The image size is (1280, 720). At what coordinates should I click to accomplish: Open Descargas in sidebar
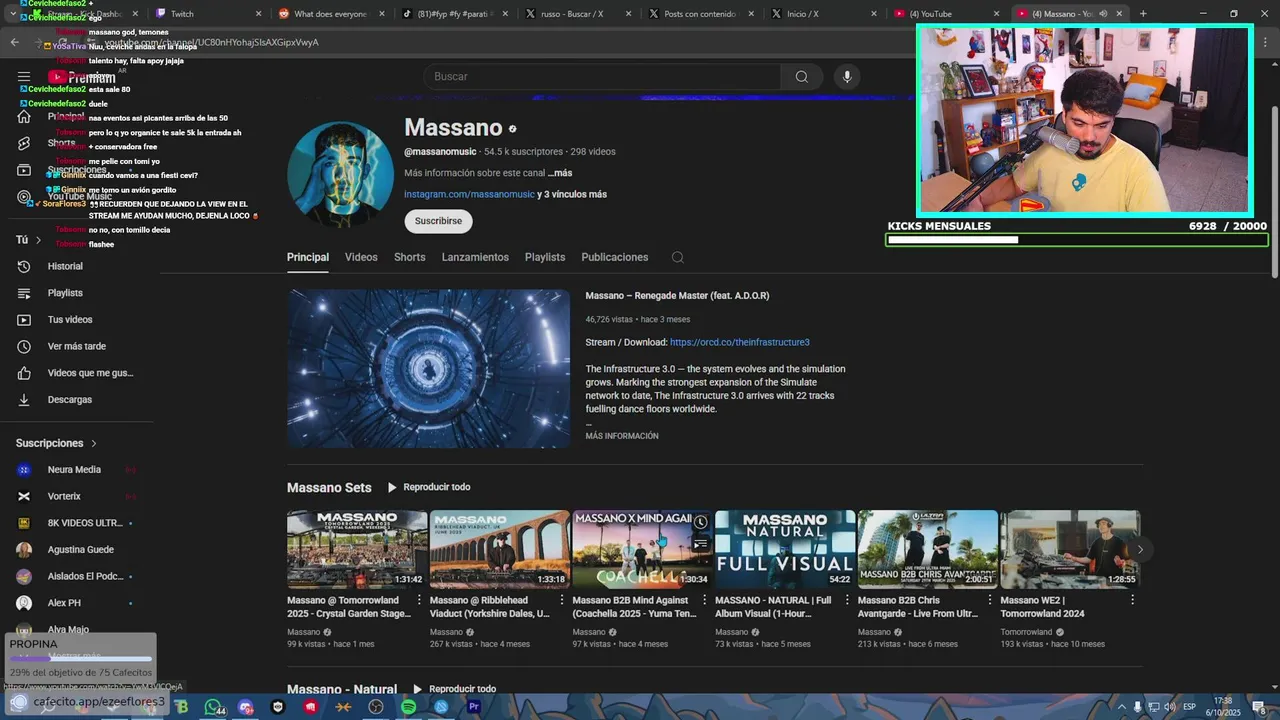(69, 400)
